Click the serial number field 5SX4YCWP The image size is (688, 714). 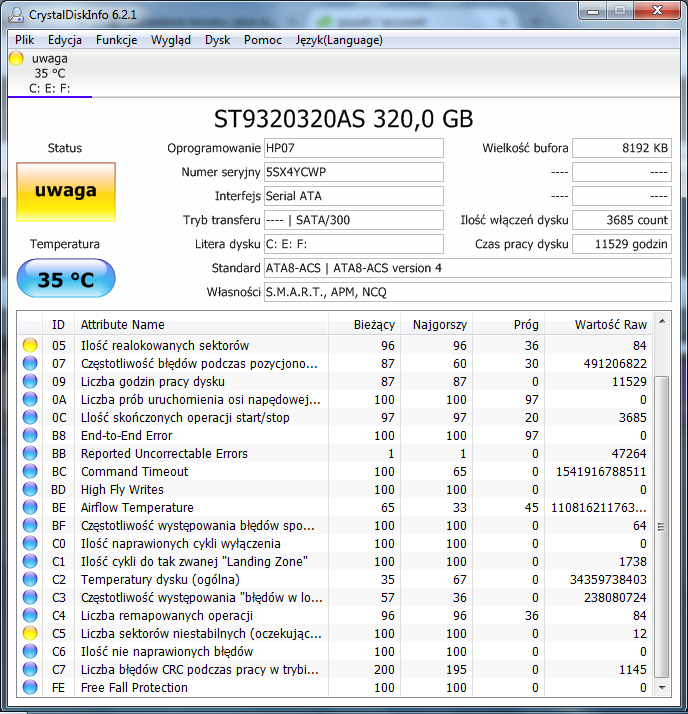click(353, 172)
